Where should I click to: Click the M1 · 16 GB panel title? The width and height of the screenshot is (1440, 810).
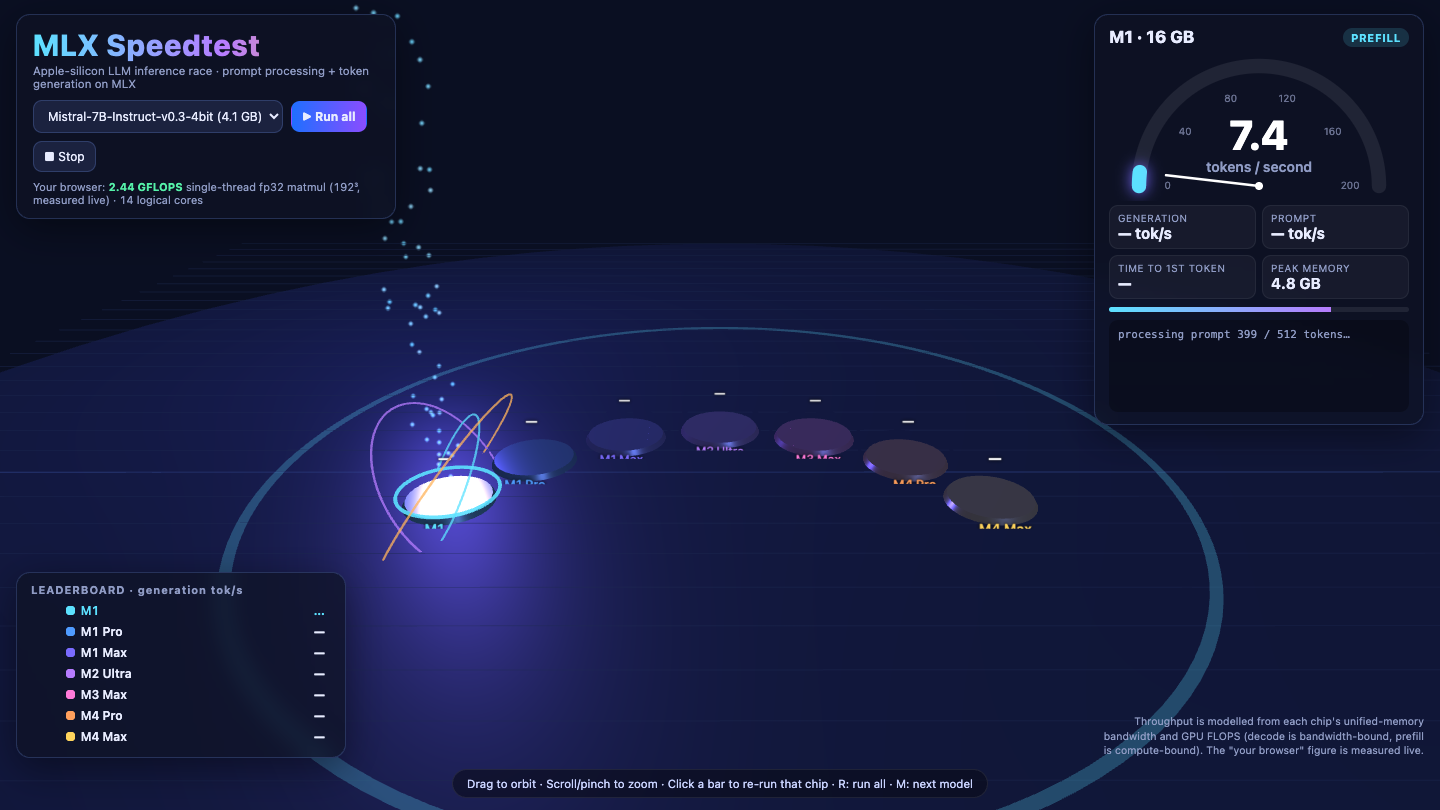pos(1151,38)
